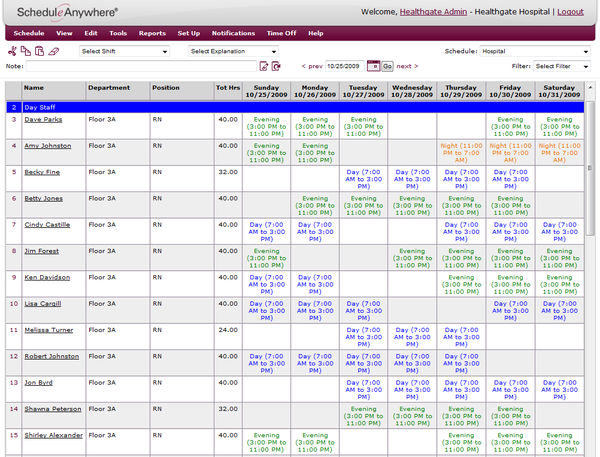This screenshot has width=600, height=457.
Task: Expand the Select Explanation dropdown
Action: [233, 51]
